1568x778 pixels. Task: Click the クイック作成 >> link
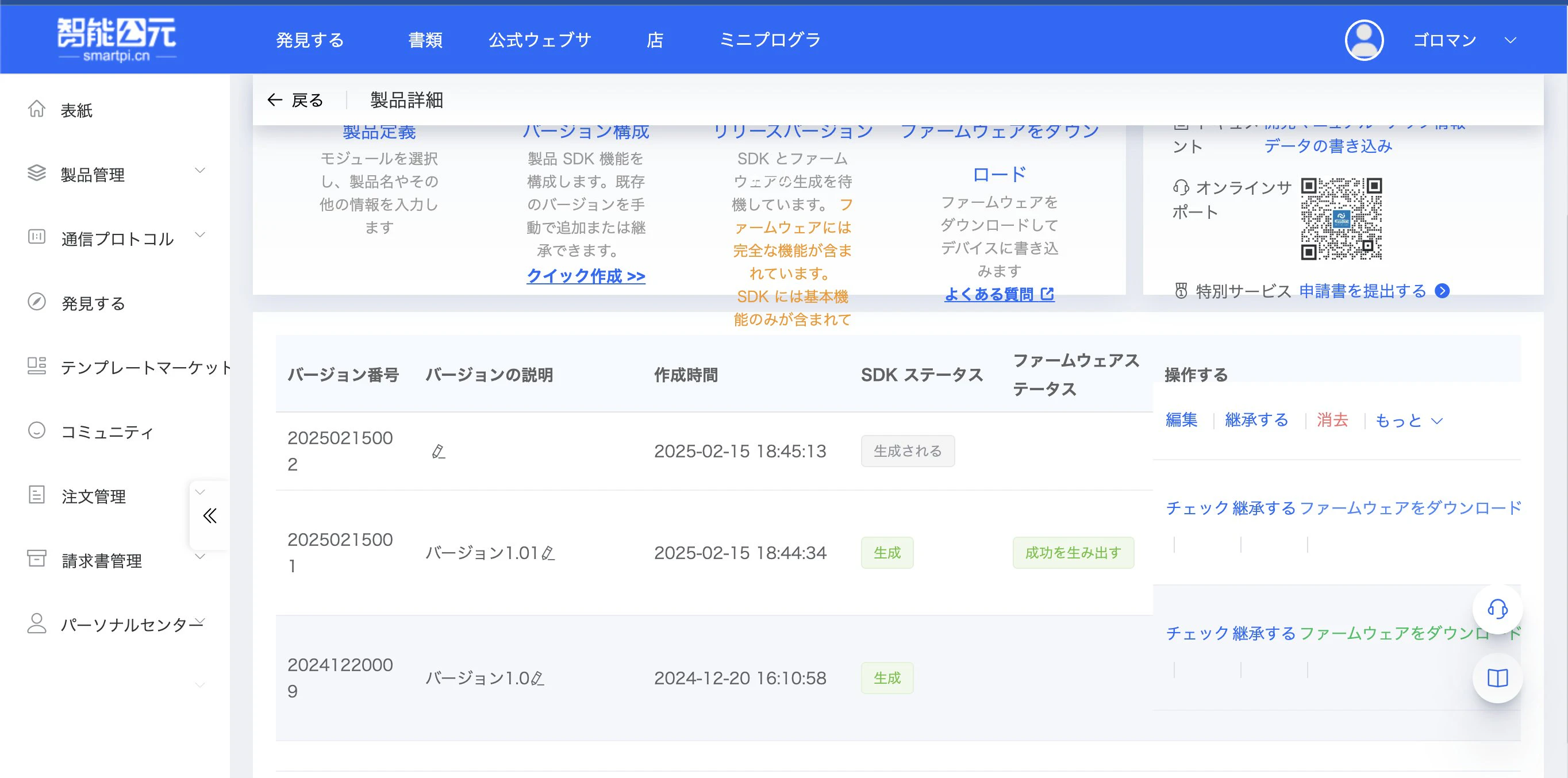pos(586,276)
